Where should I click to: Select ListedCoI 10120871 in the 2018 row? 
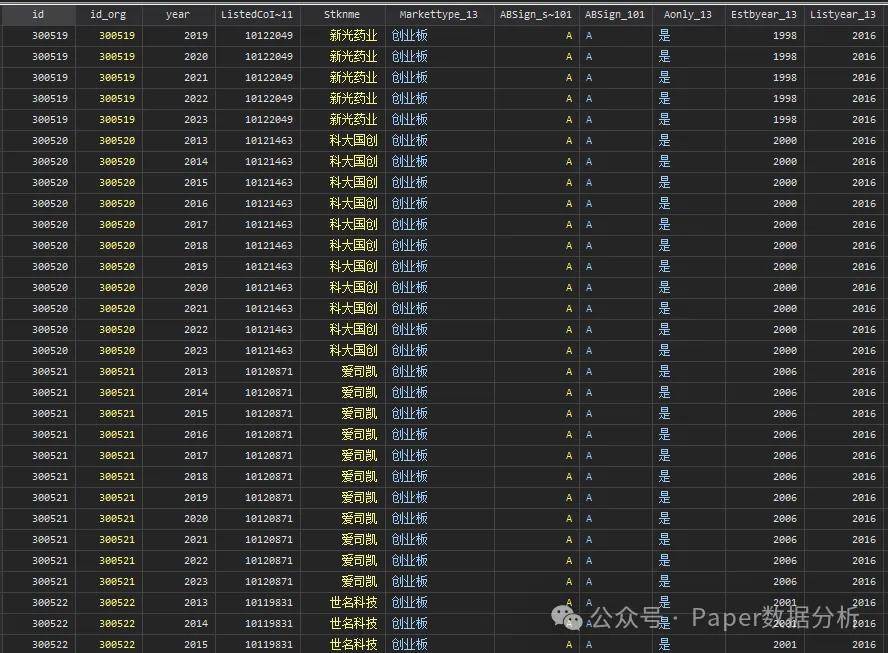tap(269, 476)
